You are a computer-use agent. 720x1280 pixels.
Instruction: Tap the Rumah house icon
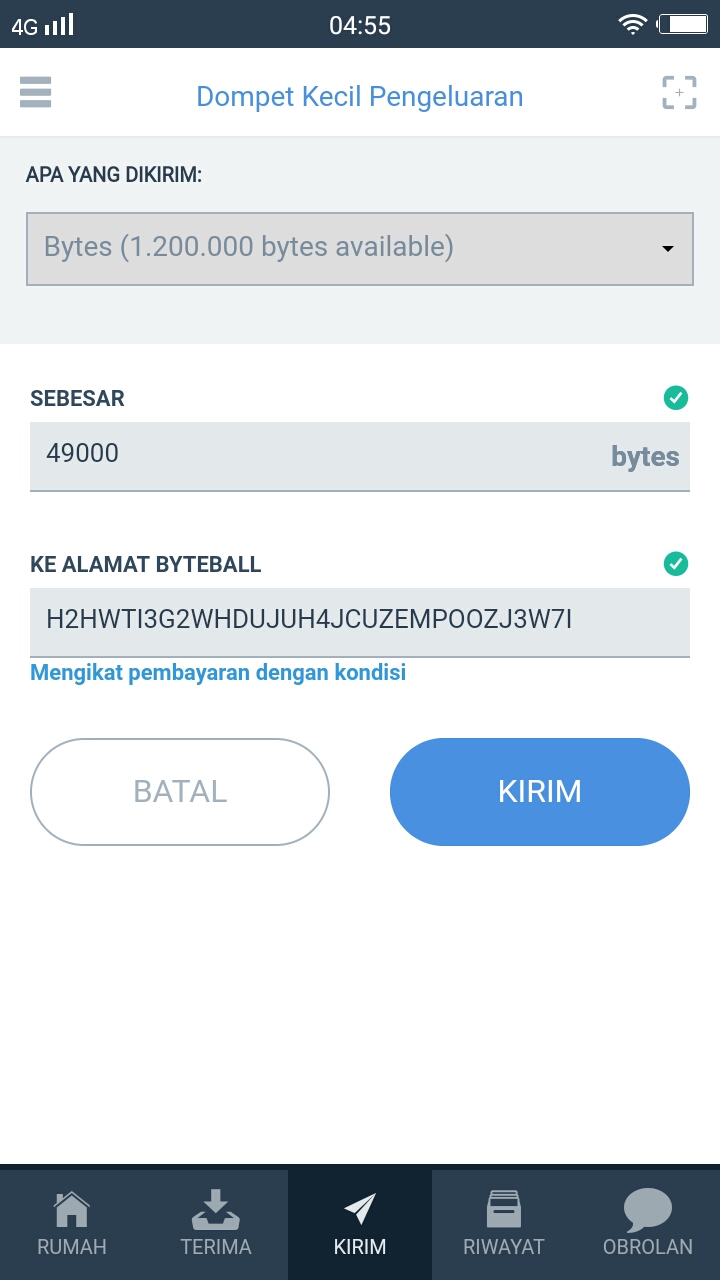click(x=71, y=1210)
